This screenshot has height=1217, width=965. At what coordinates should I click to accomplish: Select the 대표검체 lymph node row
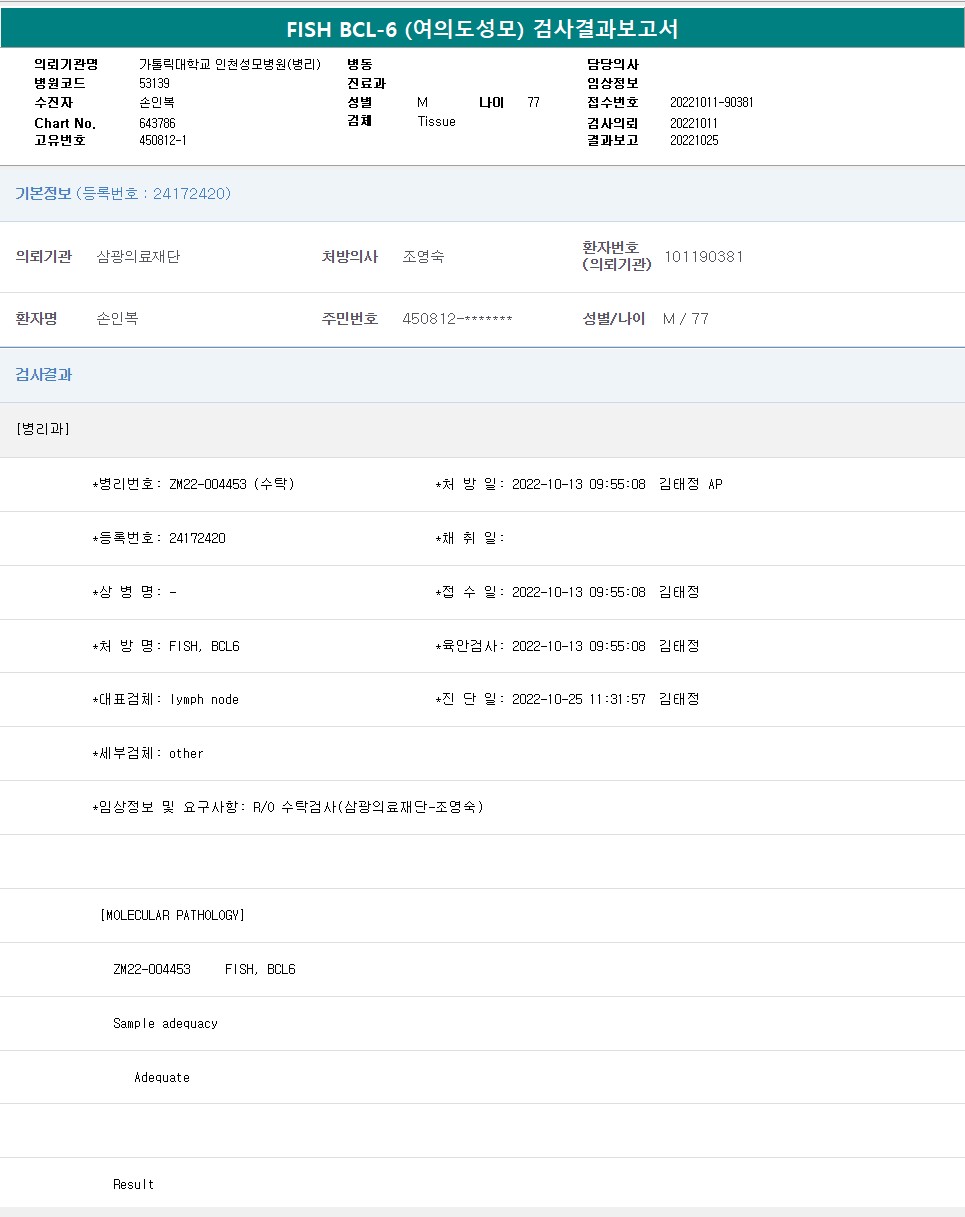point(166,700)
